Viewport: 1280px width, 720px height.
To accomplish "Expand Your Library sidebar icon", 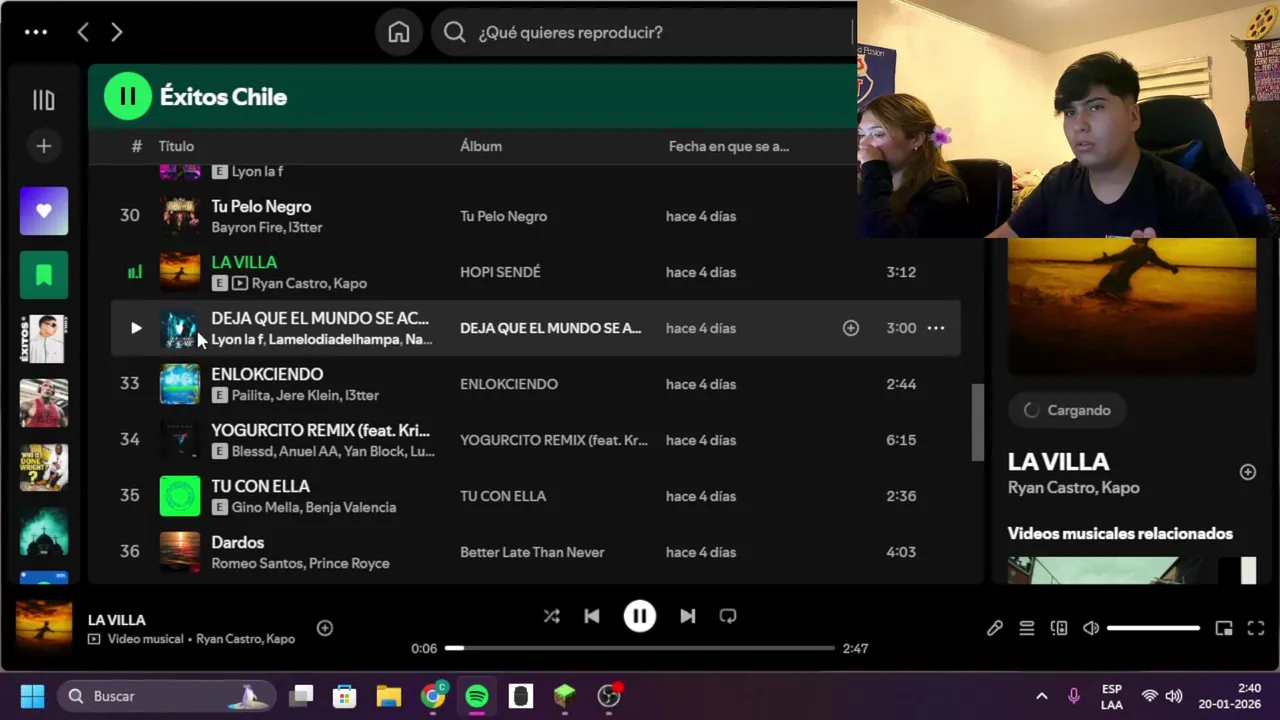I will [x=43, y=100].
